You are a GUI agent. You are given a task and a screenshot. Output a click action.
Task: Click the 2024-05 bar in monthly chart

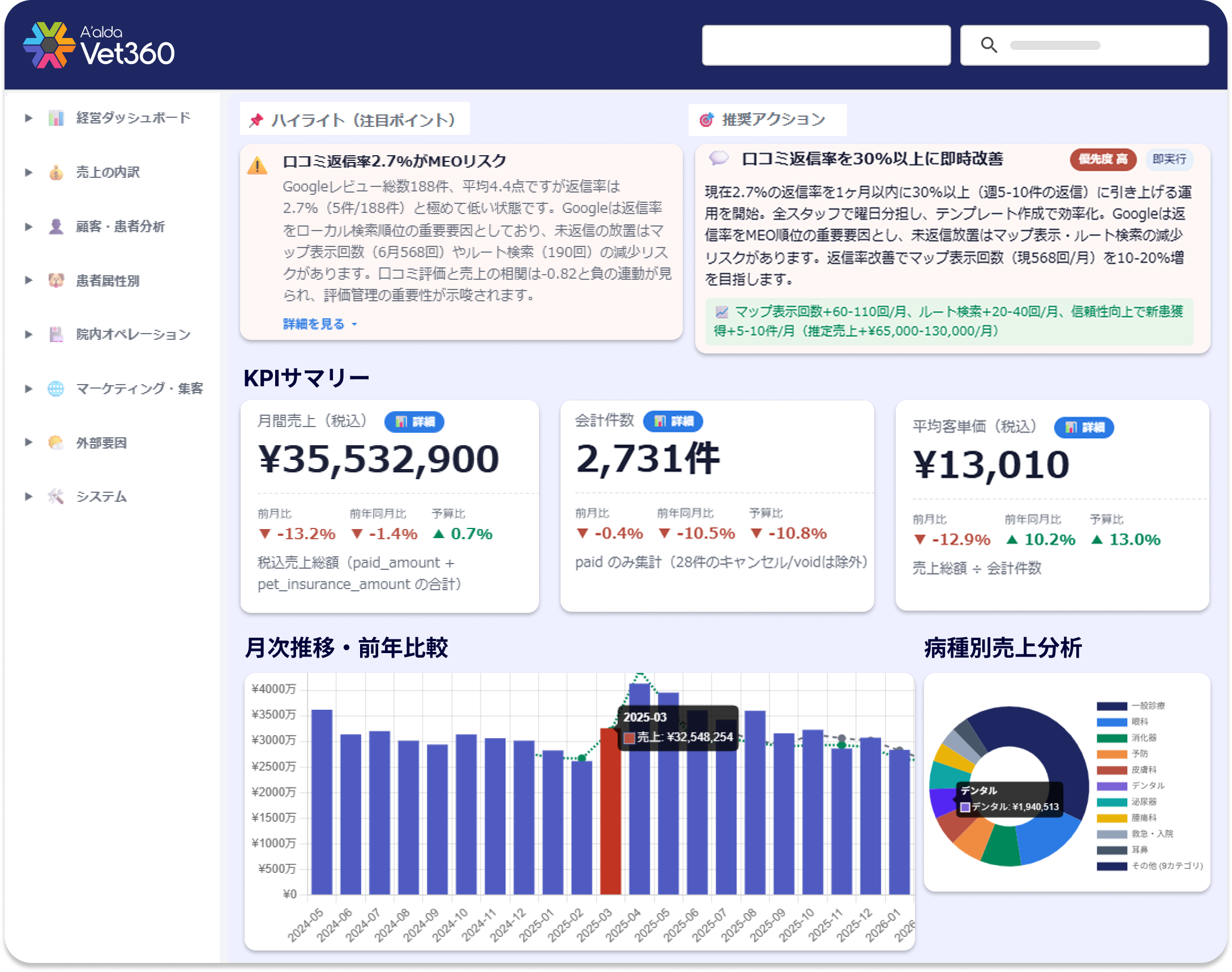[322, 803]
